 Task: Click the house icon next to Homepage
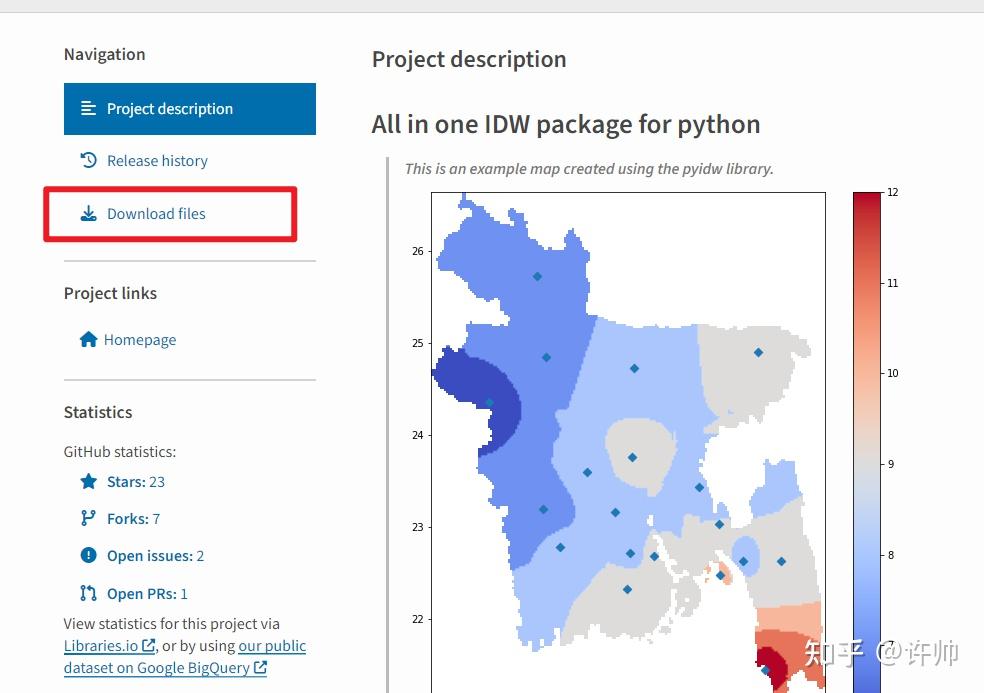(x=89, y=339)
